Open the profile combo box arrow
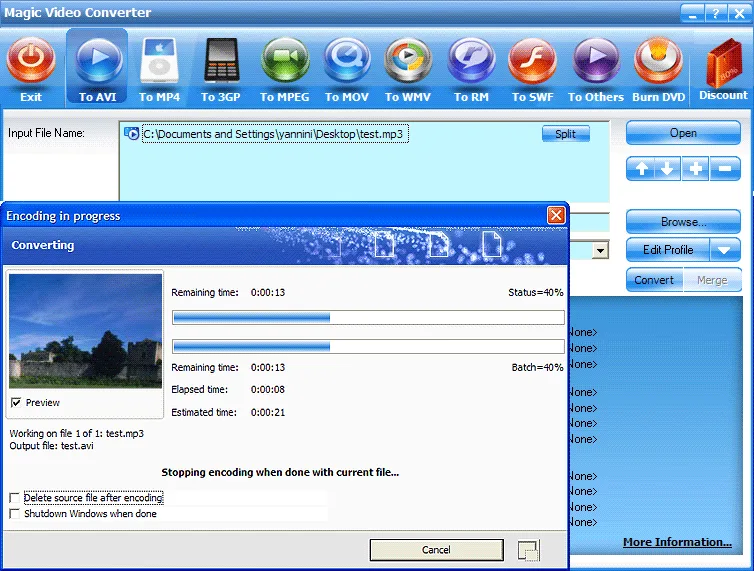This screenshot has height=571, width=754. point(600,250)
